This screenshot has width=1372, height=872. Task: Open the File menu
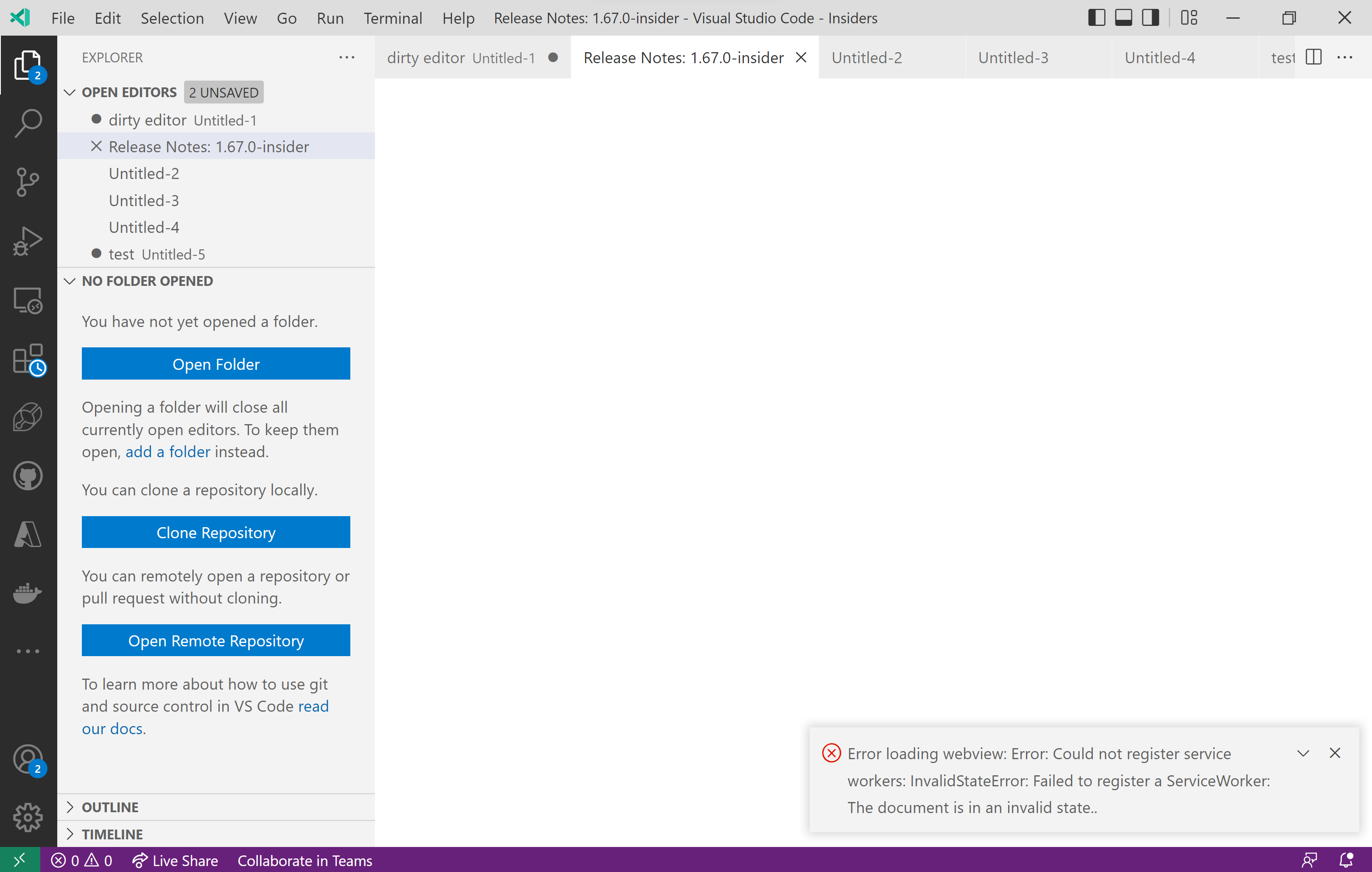pyautogui.click(x=63, y=18)
